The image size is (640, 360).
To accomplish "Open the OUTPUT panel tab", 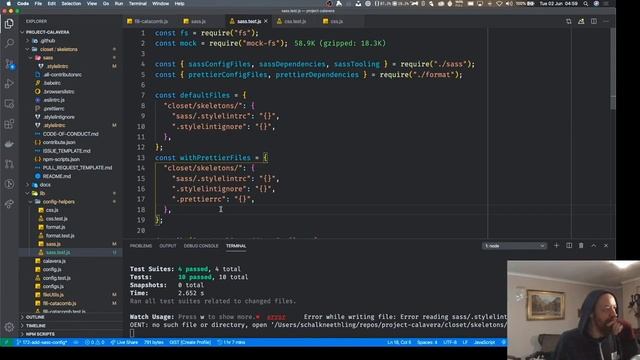I will tap(168, 246).
